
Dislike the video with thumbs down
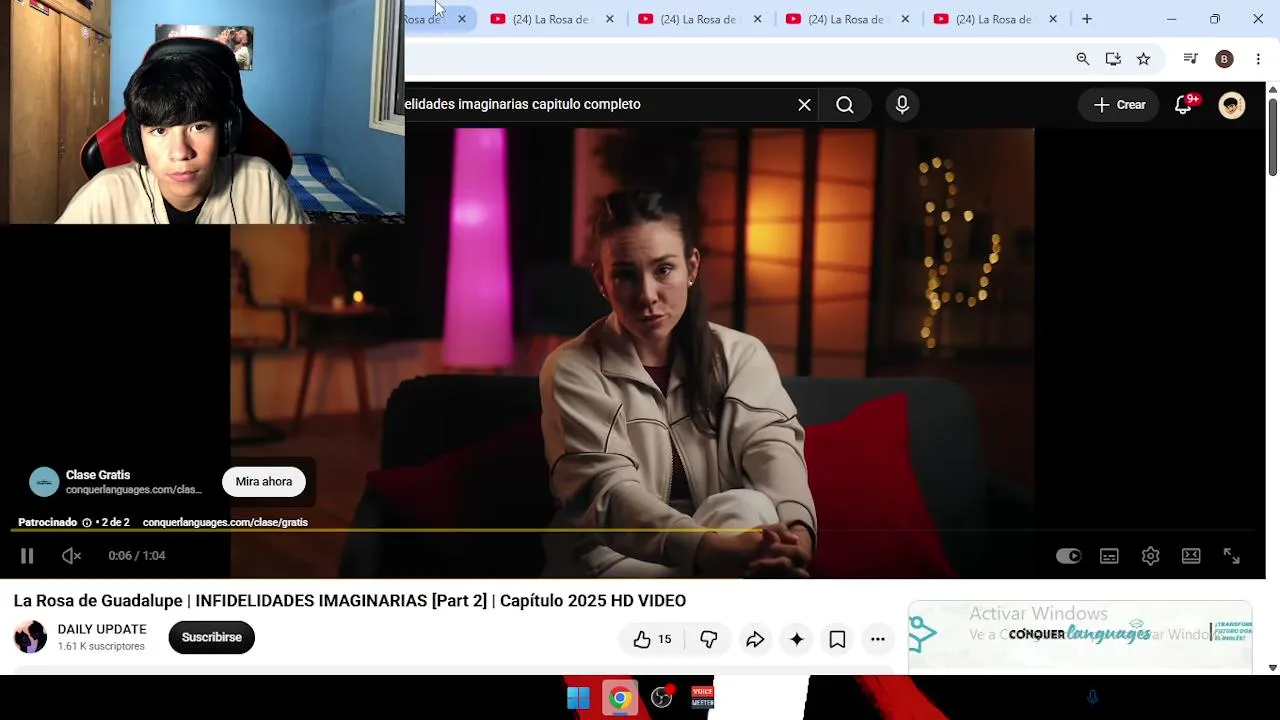point(708,639)
